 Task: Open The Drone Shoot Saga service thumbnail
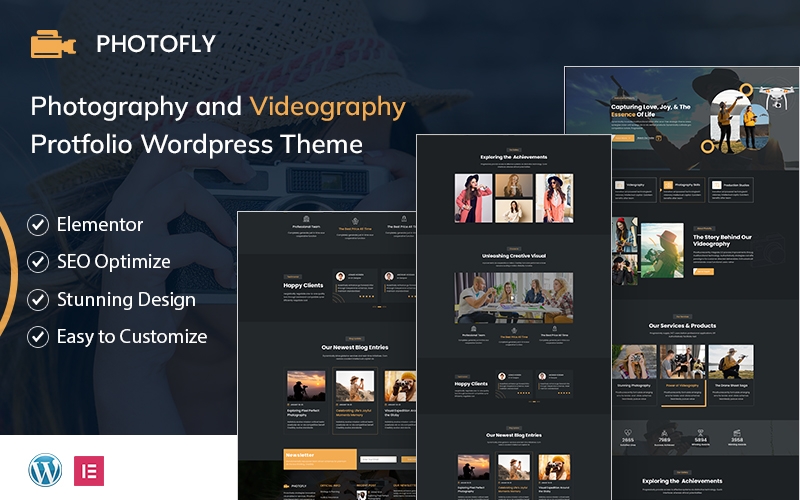click(731, 362)
